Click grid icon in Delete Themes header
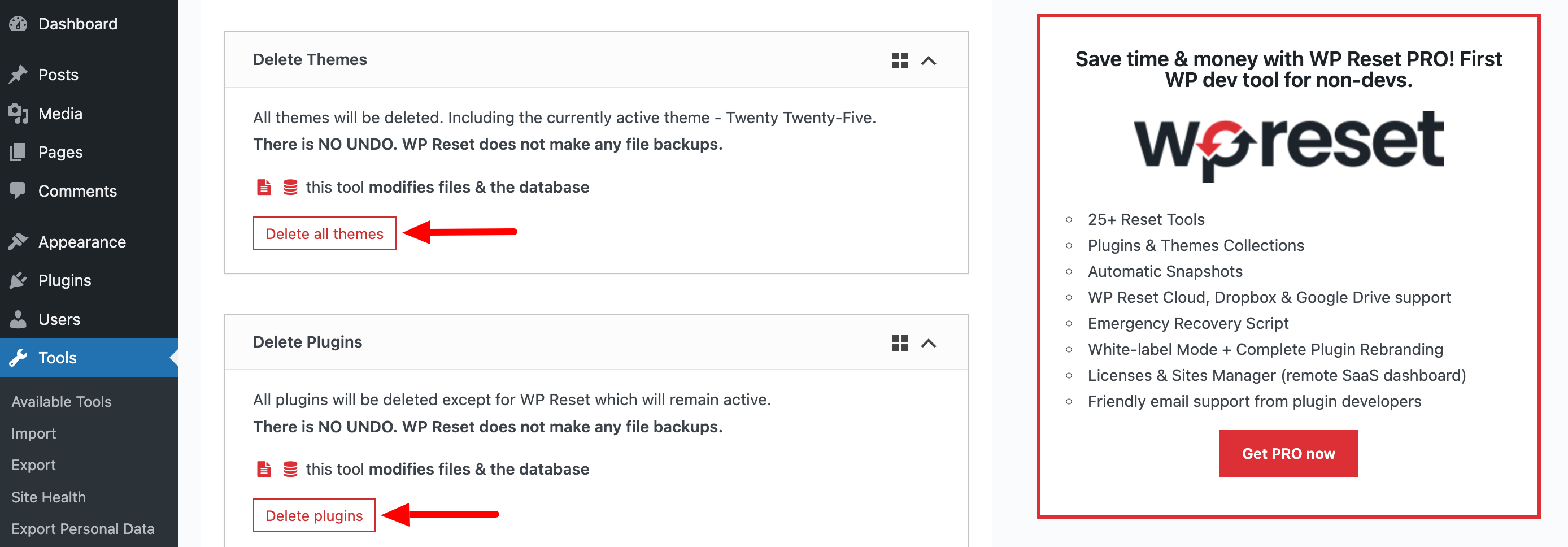The width and height of the screenshot is (1568, 547). click(x=900, y=60)
